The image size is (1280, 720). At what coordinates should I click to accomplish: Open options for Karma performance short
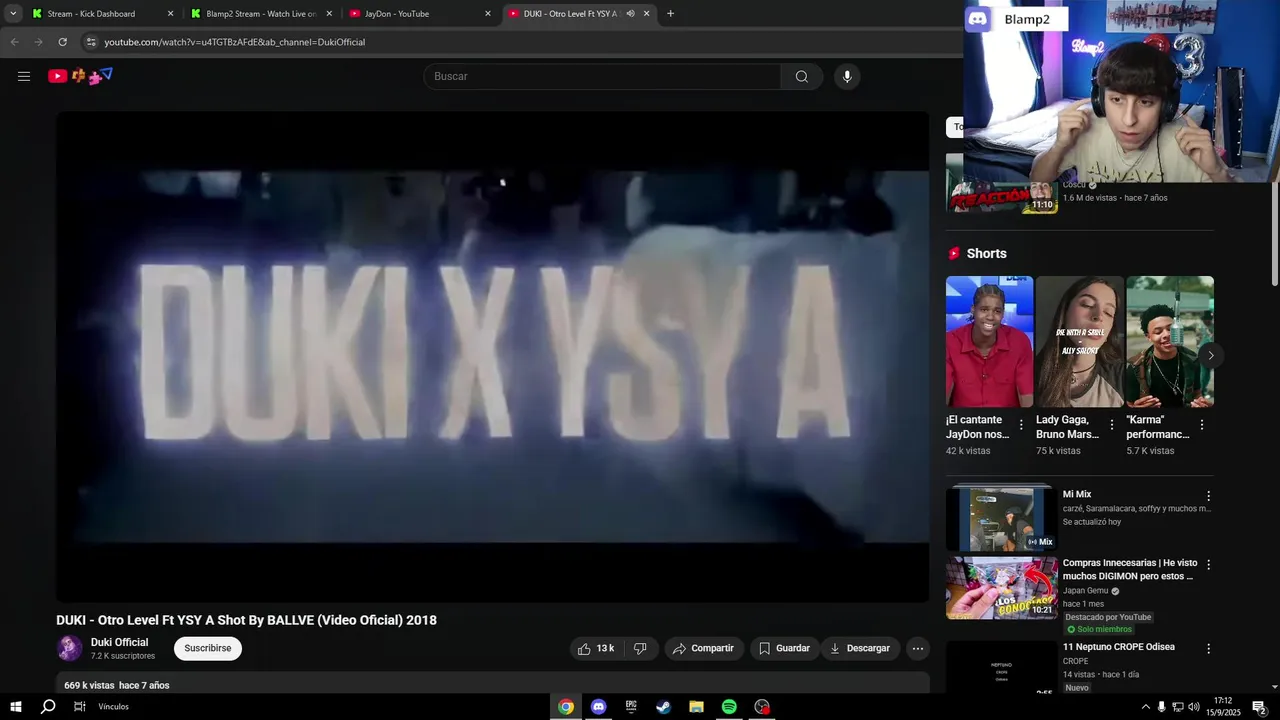click(x=1201, y=425)
